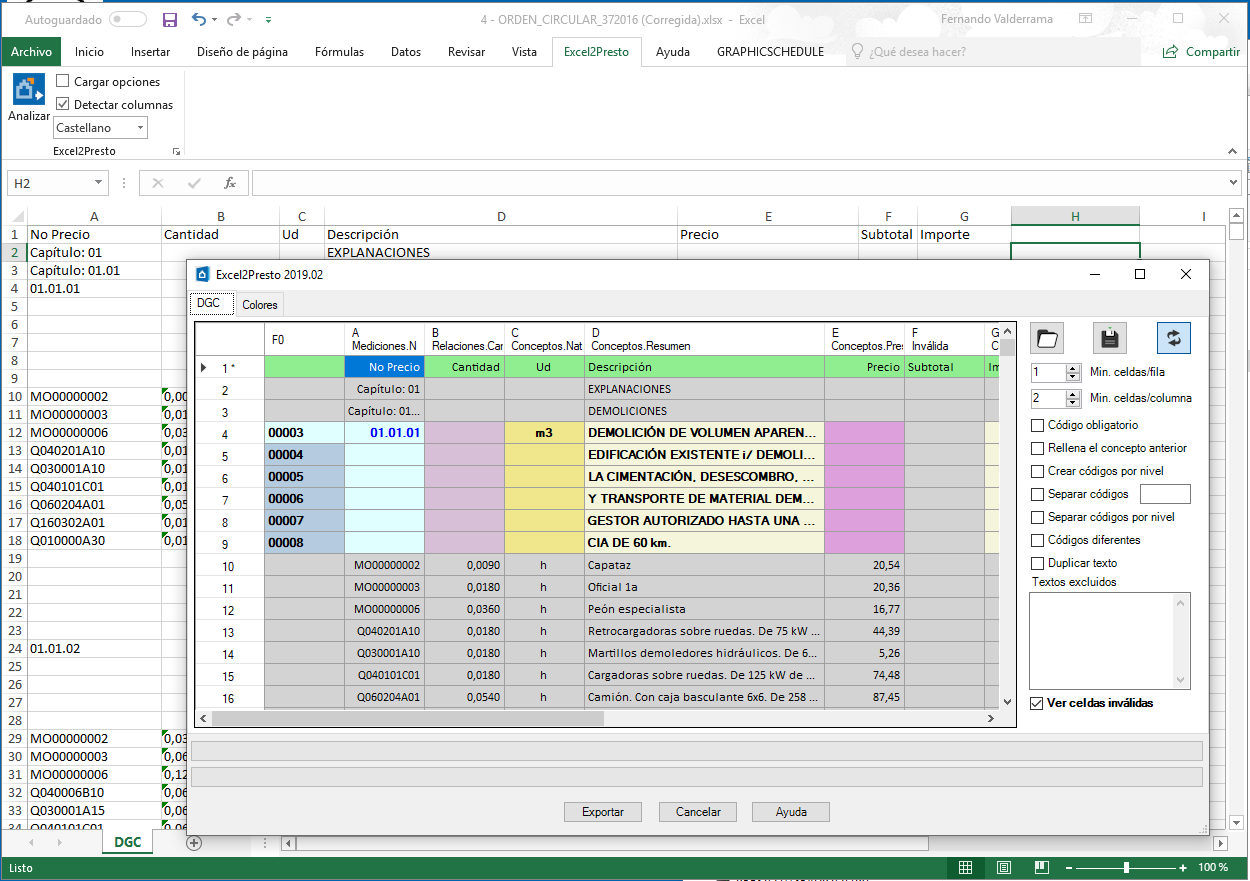
Task: Zoom out with the minus icon
Action: 1070,867
